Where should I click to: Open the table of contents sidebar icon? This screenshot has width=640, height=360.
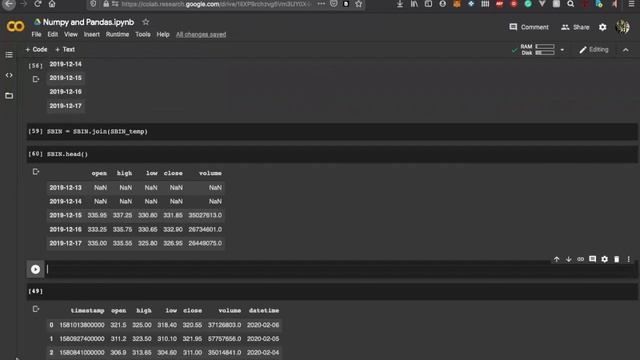click(9, 55)
